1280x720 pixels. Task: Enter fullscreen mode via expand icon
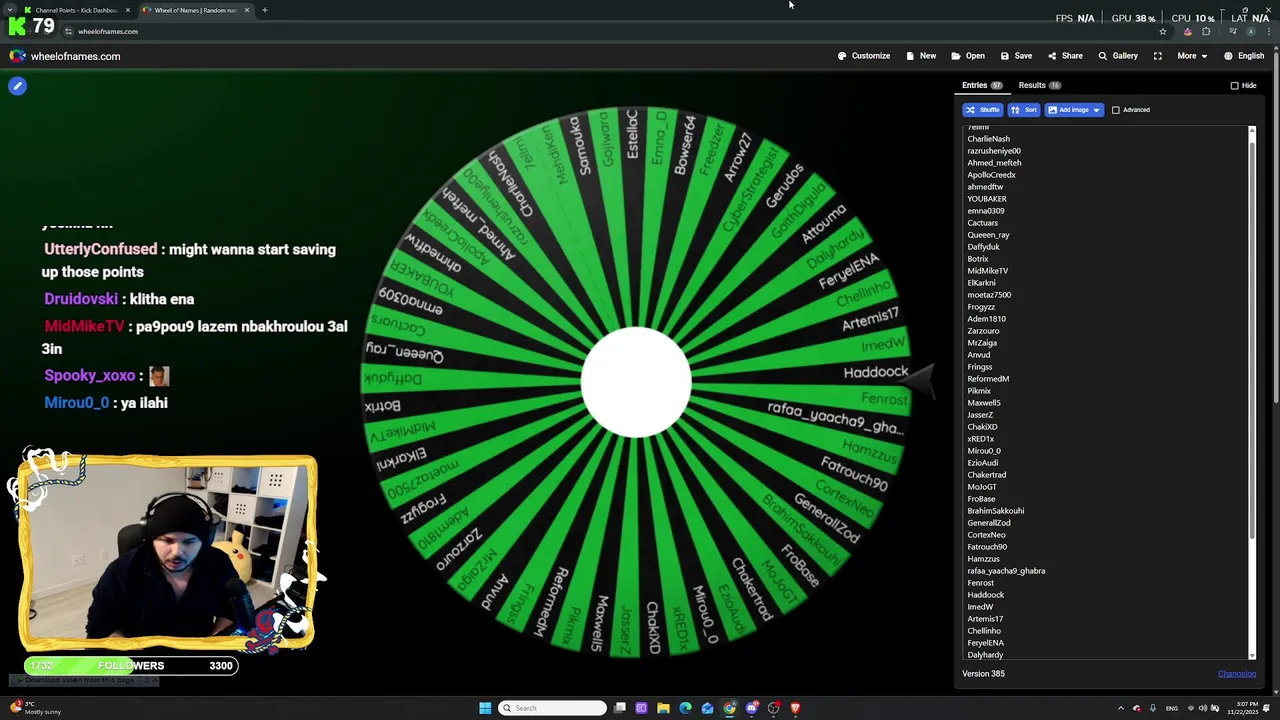pyautogui.click(x=1157, y=56)
